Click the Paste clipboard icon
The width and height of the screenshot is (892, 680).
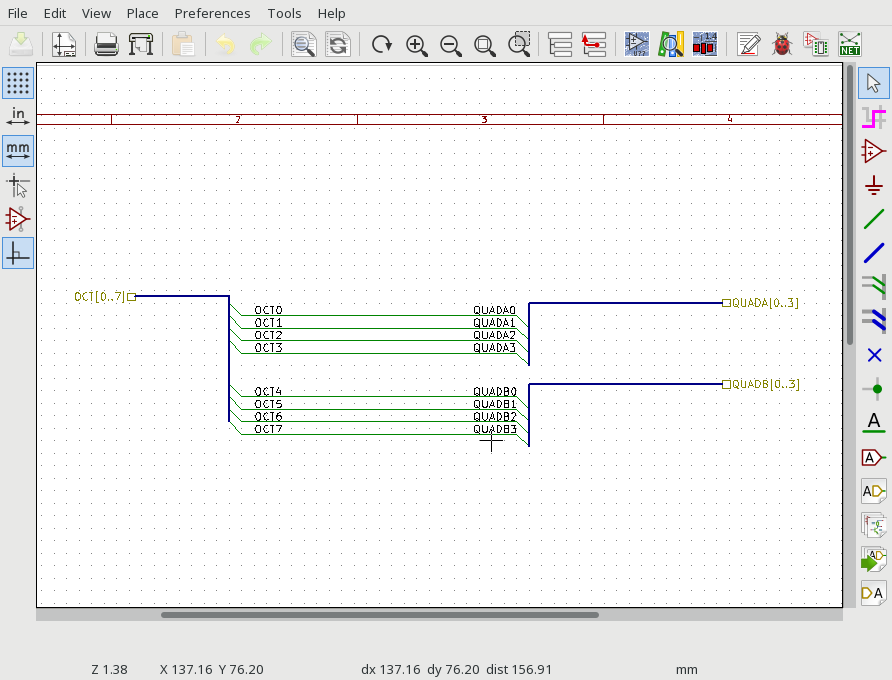183,44
